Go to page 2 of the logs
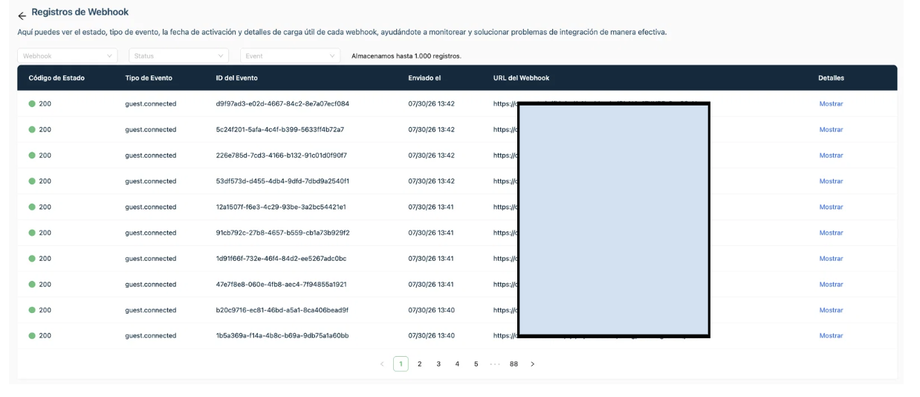Image resolution: width=920 pixels, height=397 pixels. 420,364
